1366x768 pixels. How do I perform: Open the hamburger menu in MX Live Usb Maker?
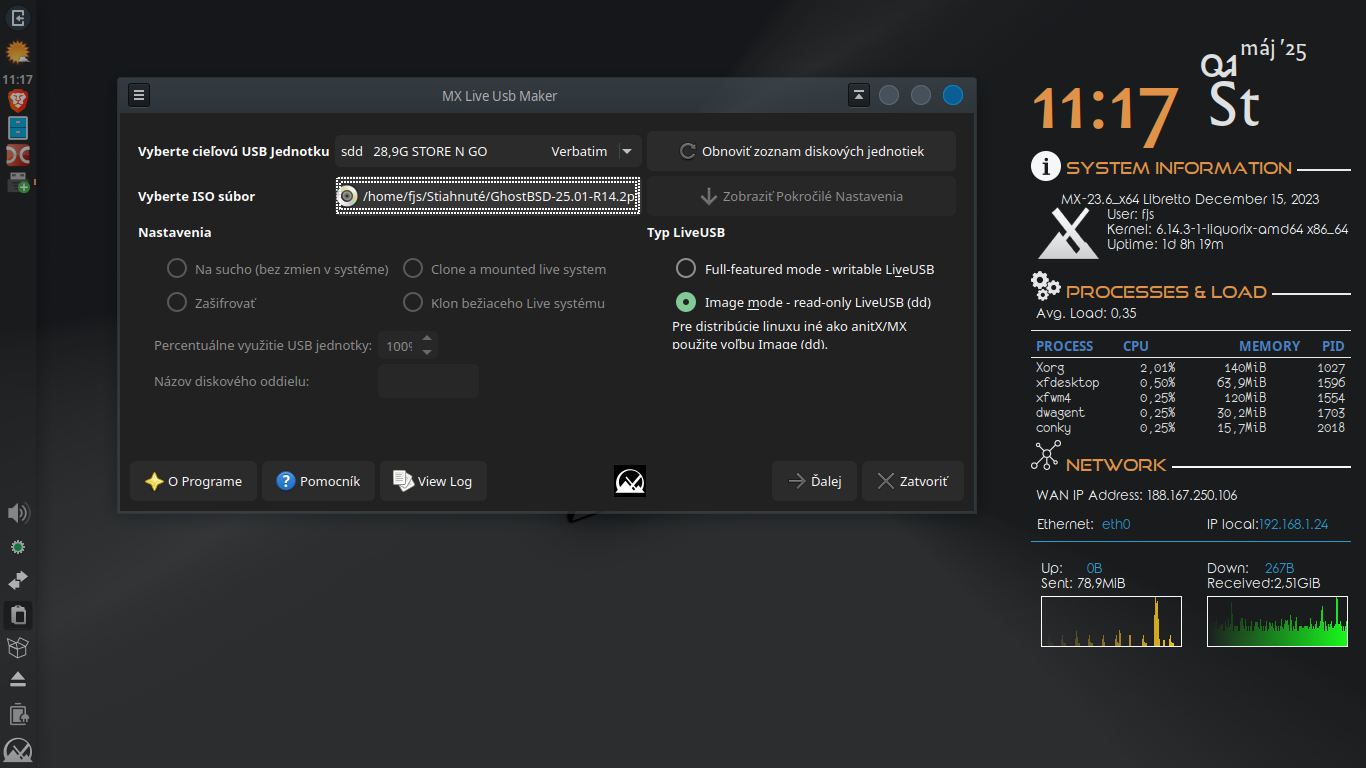(139, 95)
